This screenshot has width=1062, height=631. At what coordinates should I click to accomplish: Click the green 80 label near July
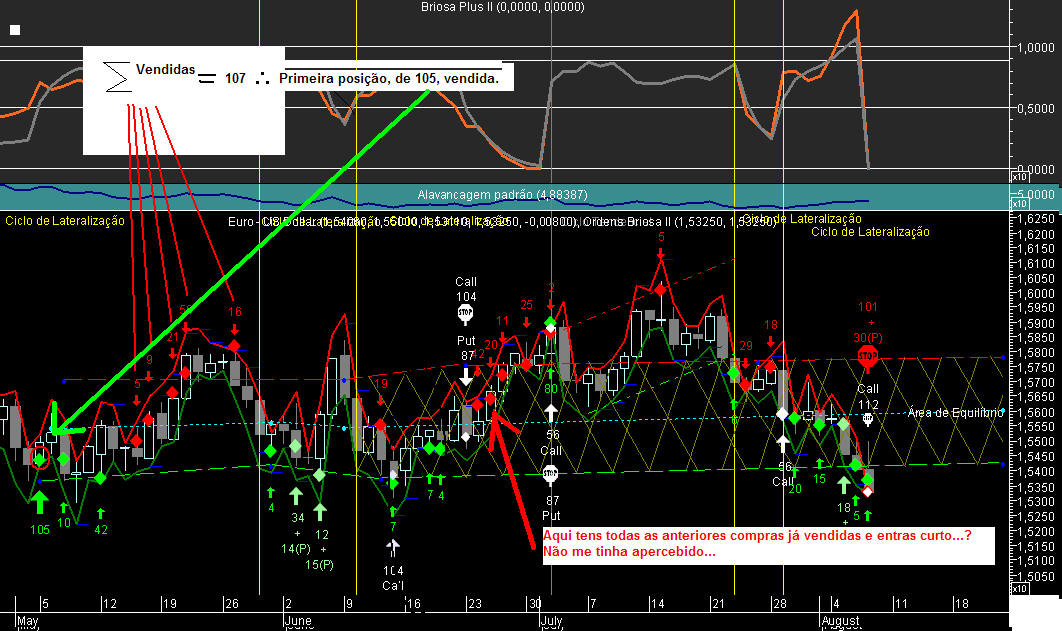coord(551,389)
